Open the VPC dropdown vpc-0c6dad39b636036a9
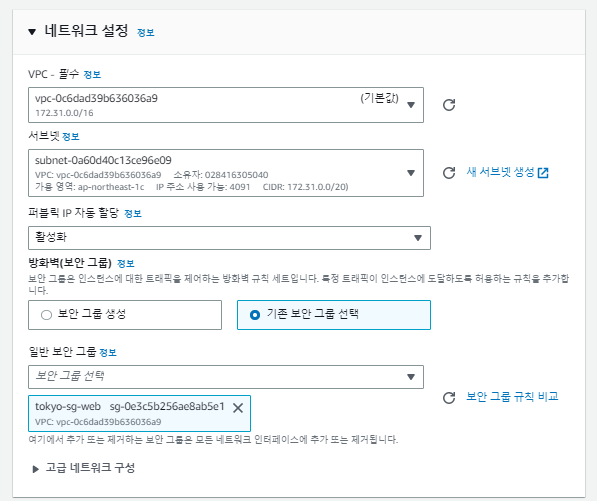597x501 pixels. coord(226,105)
